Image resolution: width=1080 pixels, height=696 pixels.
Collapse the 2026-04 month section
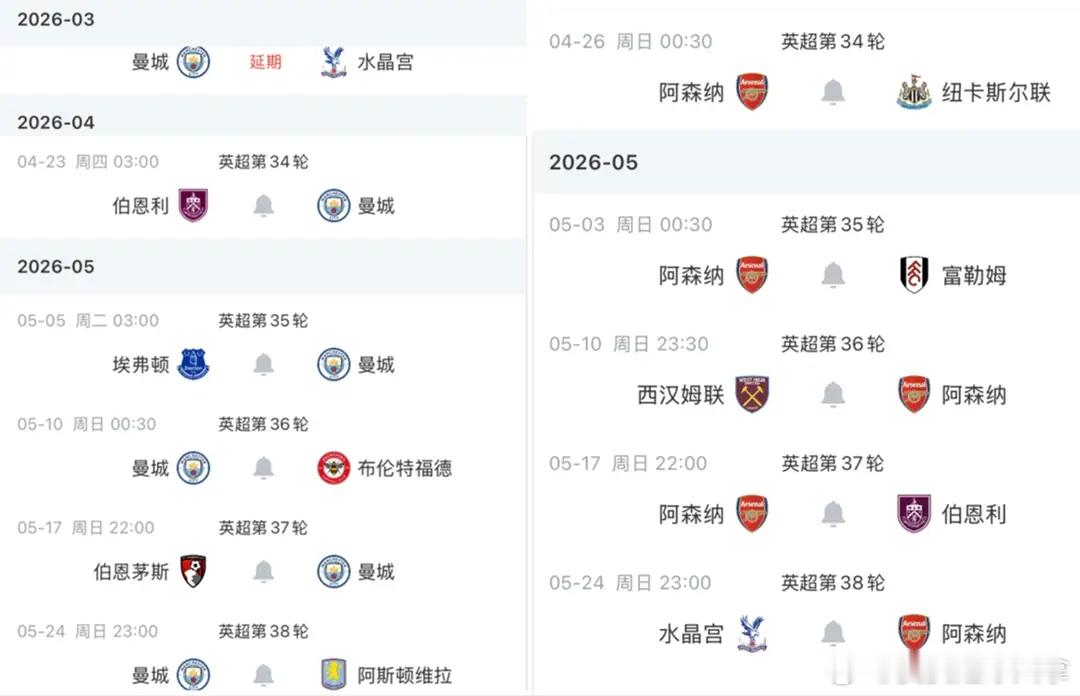56,122
